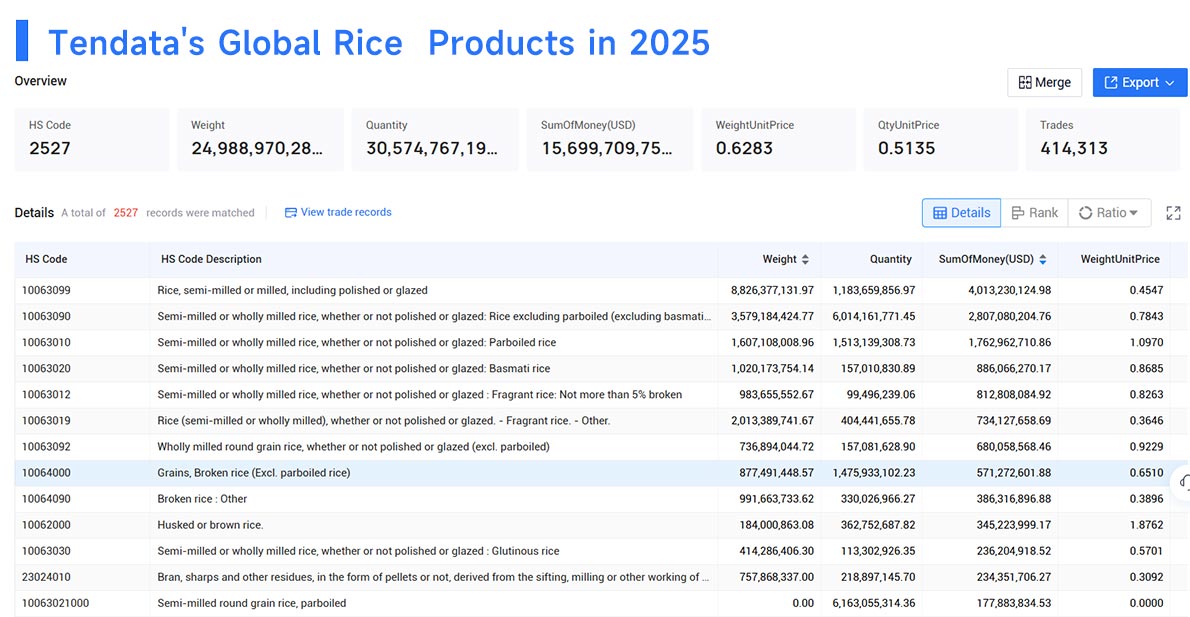The width and height of the screenshot is (1190, 617).
Task: Click the headset support icon at right edge
Action: pyautogui.click(x=1184, y=483)
